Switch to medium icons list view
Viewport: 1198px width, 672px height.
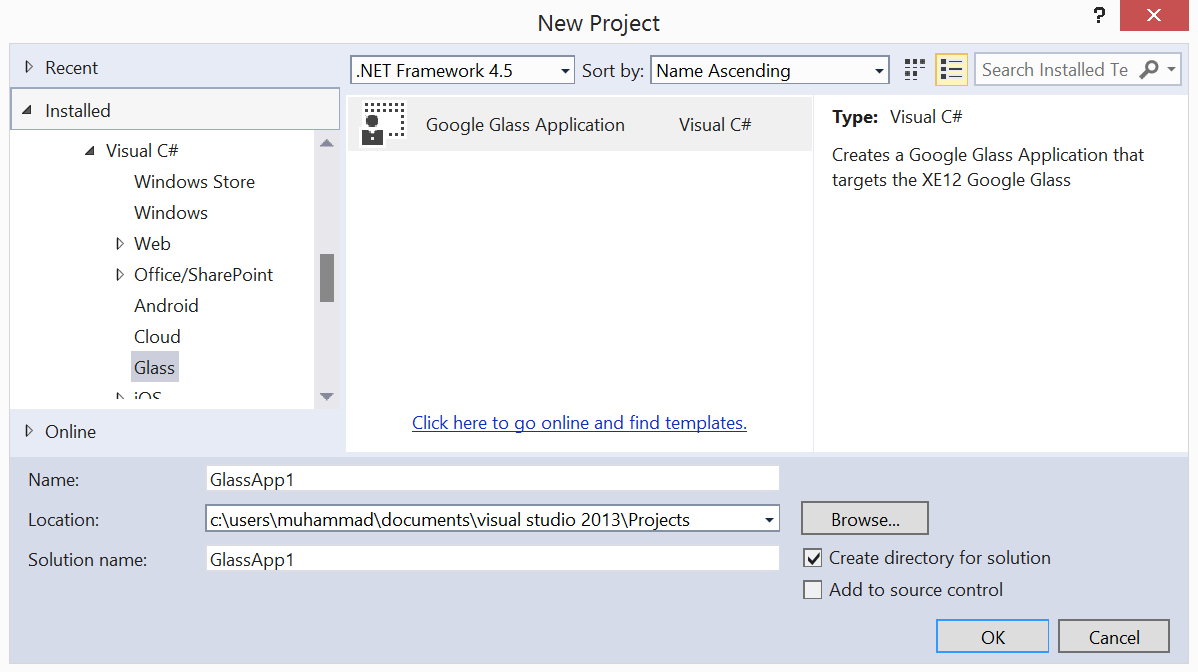click(951, 70)
